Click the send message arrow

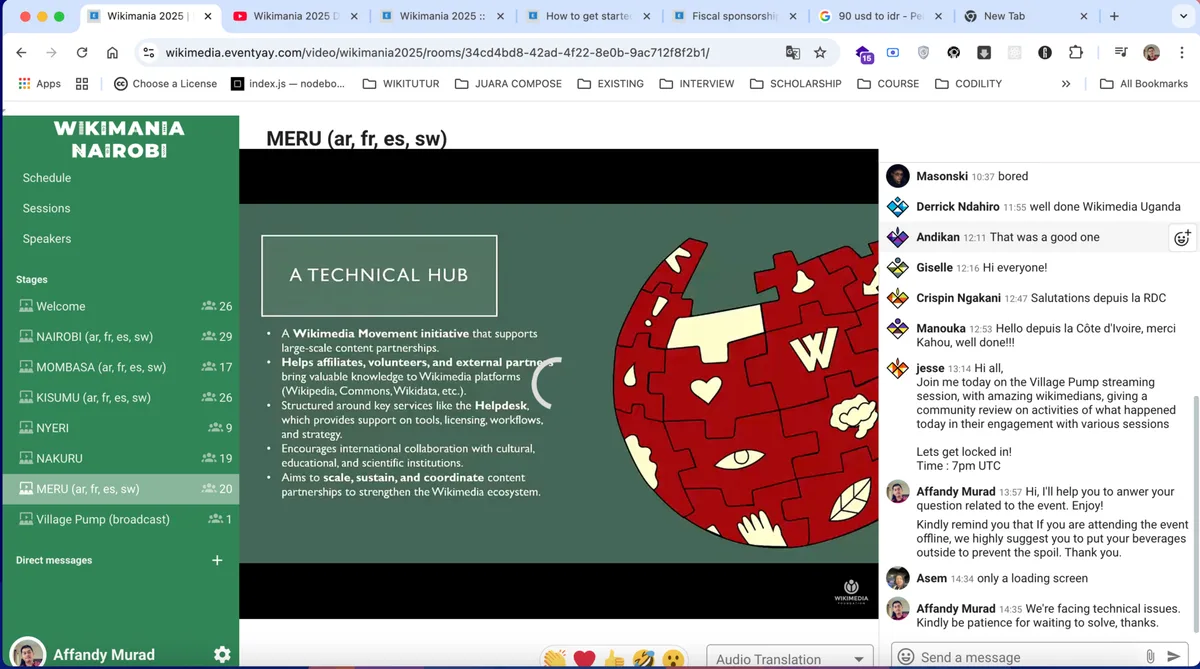coord(1174,657)
